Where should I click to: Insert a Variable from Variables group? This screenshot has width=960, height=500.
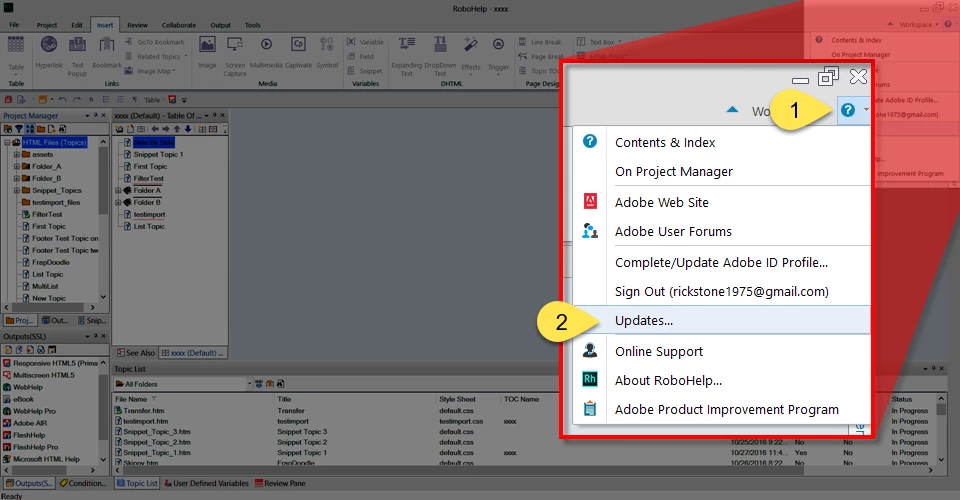coord(365,42)
